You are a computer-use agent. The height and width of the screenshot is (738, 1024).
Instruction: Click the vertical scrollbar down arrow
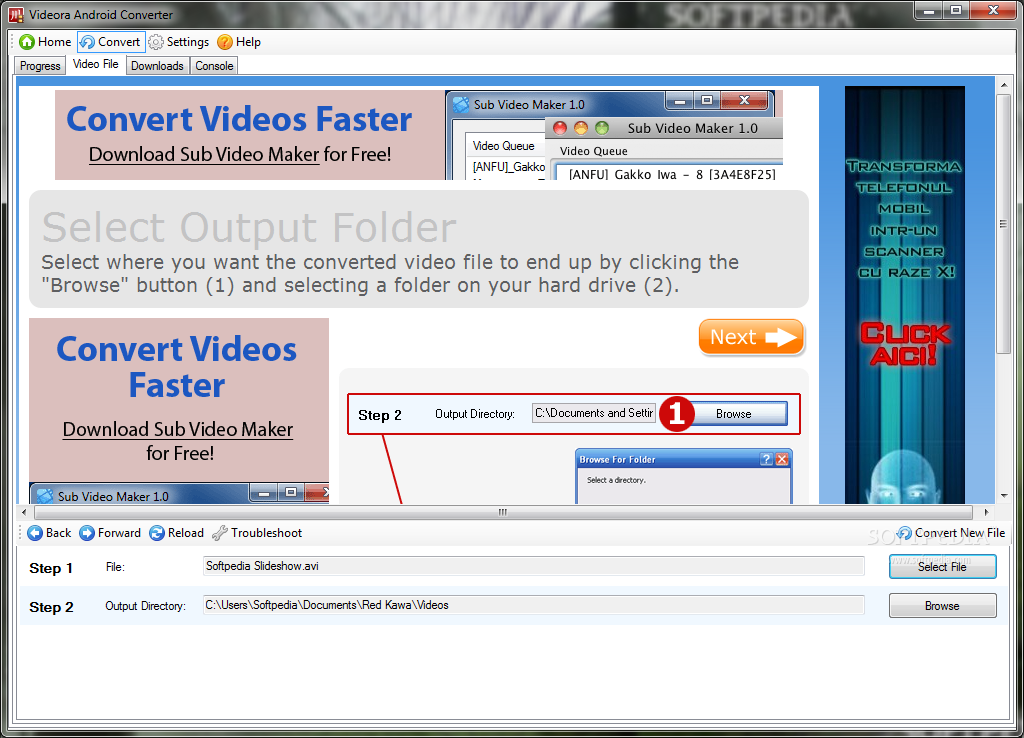point(1004,496)
